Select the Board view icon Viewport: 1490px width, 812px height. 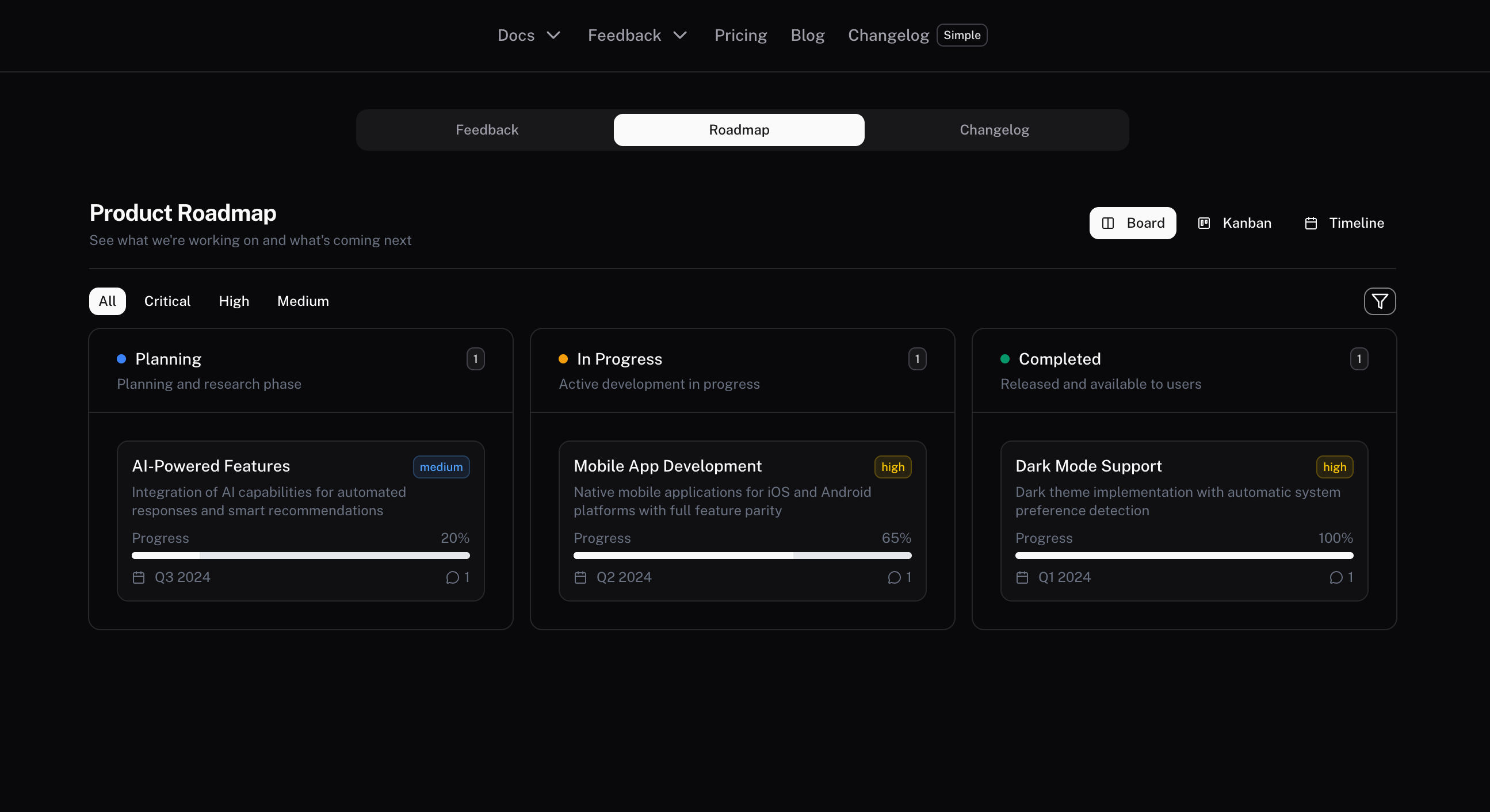(x=1108, y=223)
